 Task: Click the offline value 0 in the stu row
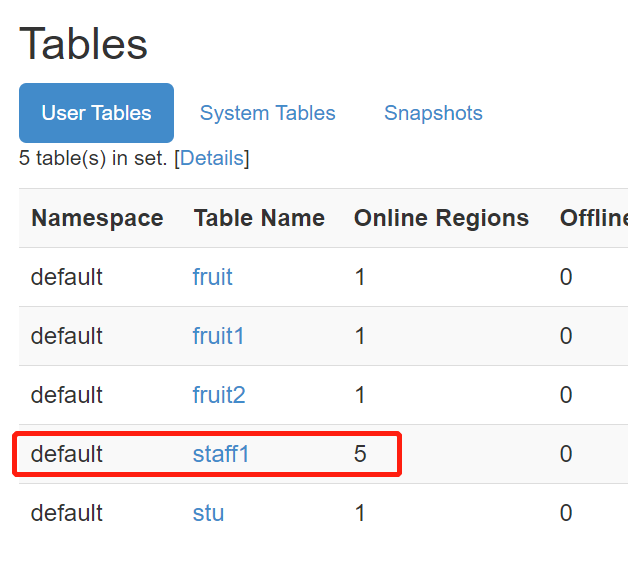(566, 513)
